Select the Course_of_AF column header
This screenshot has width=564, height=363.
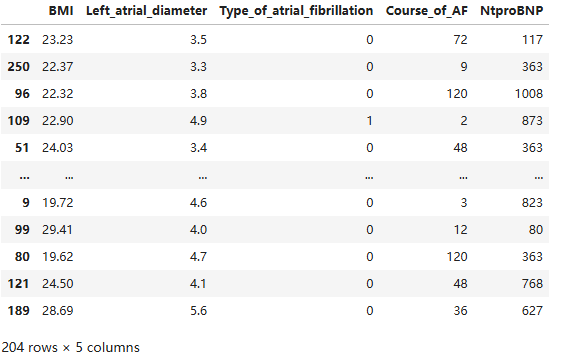tap(427, 10)
